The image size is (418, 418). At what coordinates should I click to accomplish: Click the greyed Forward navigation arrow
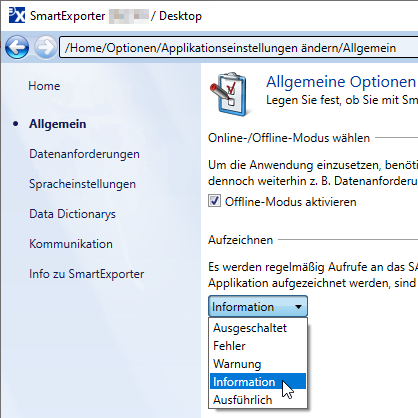(x=46, y=47)
